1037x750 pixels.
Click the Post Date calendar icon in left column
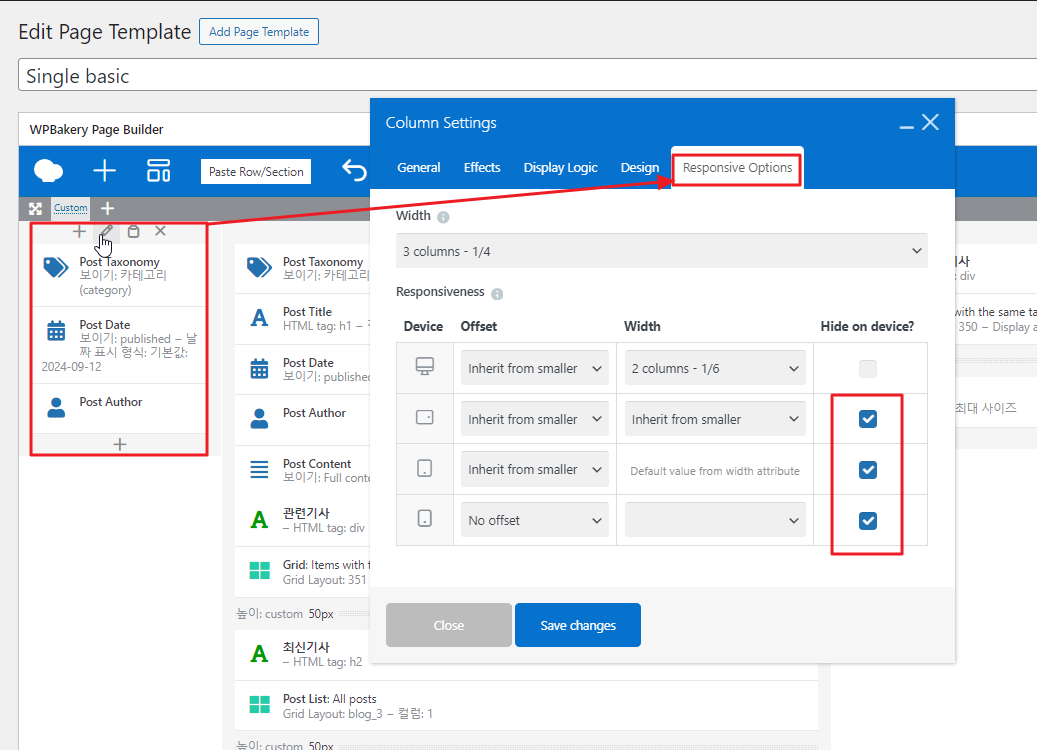(x=56, y=330)
